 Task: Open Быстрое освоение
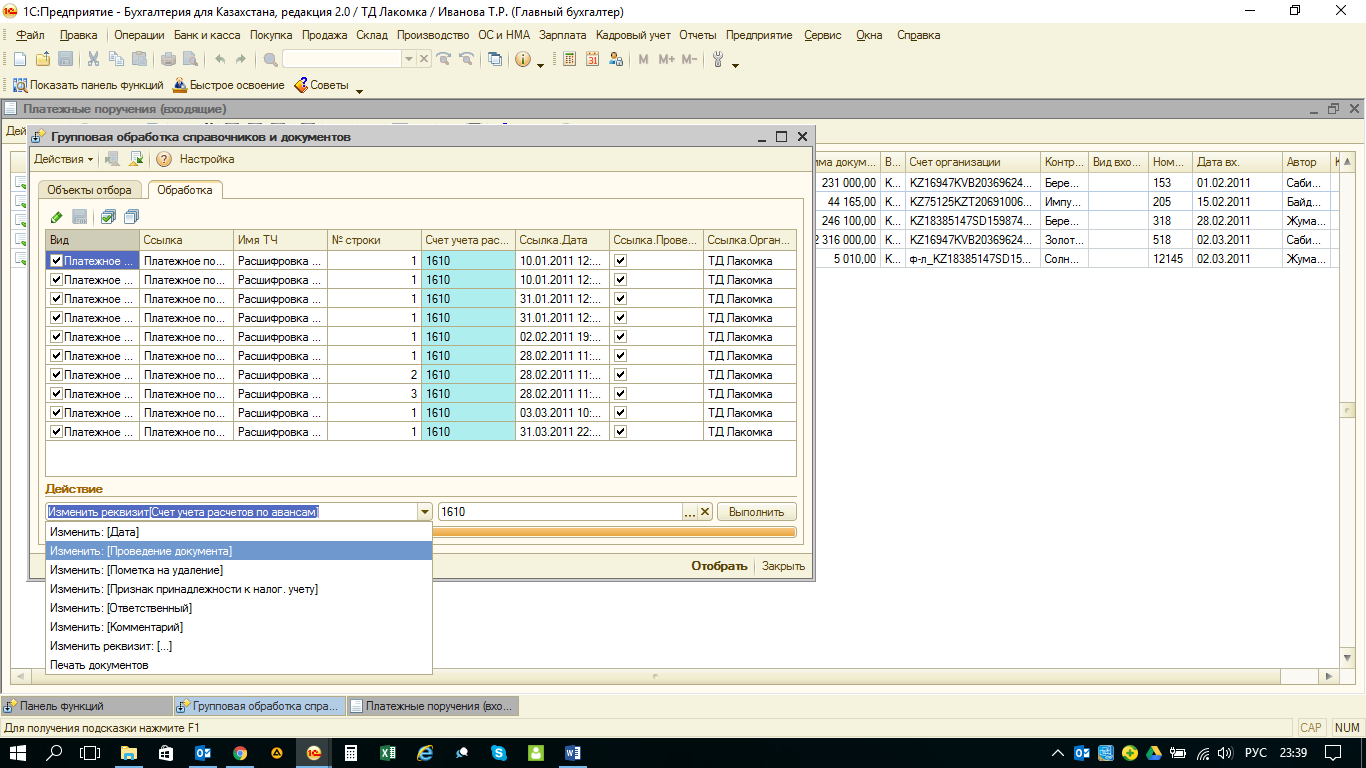[229, 85]
